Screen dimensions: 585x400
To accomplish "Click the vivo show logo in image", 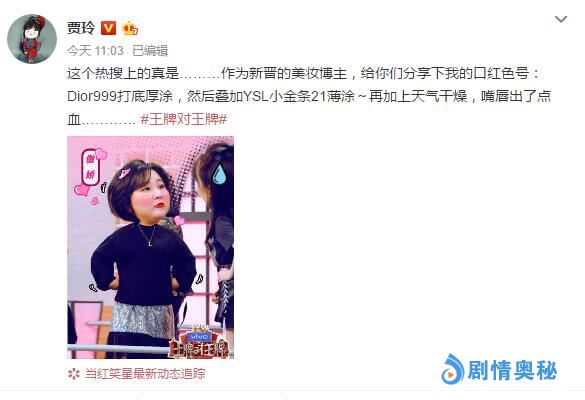I will pyautogui.click(x=200, y=337).
